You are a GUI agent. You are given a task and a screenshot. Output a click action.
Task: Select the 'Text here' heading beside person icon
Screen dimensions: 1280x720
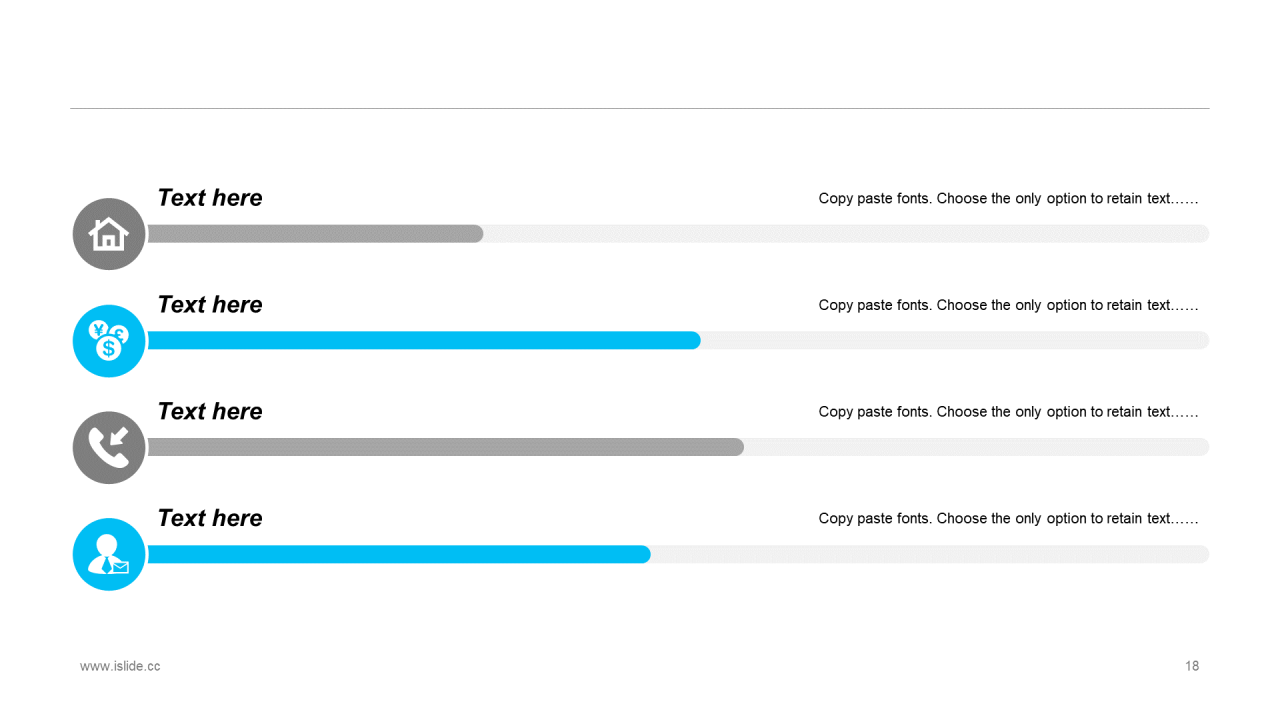point(210,518)
